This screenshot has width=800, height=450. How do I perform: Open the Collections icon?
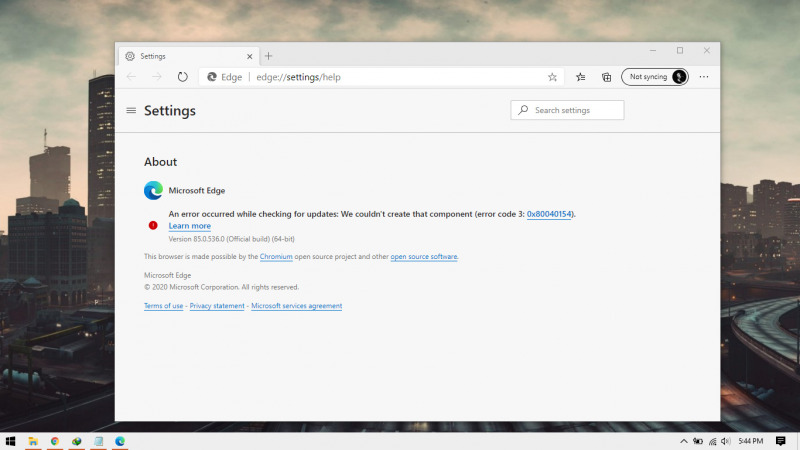tap(606, 77)
